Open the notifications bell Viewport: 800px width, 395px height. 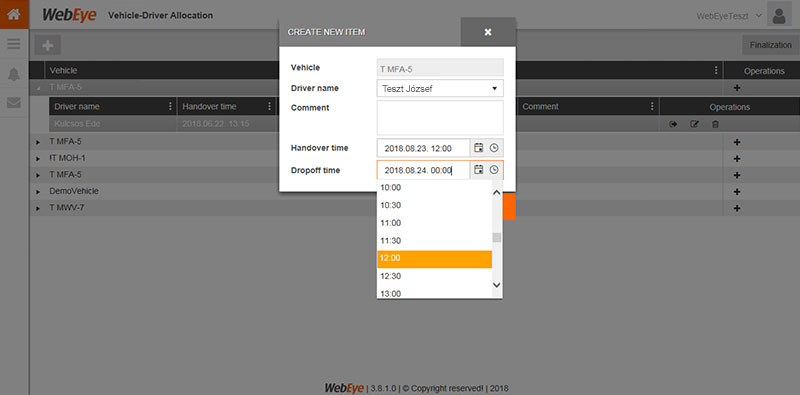pyautogui.click(x=14, y=75)
